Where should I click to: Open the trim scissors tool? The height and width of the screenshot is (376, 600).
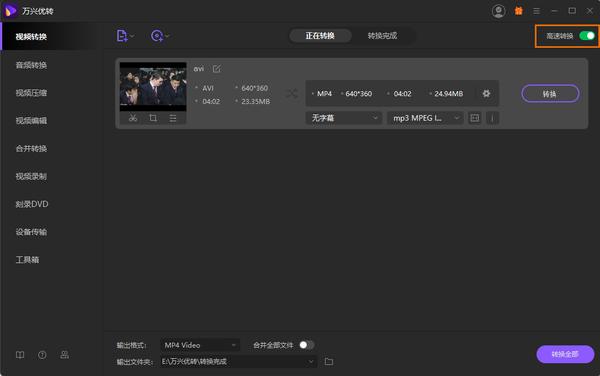(133, 118)
